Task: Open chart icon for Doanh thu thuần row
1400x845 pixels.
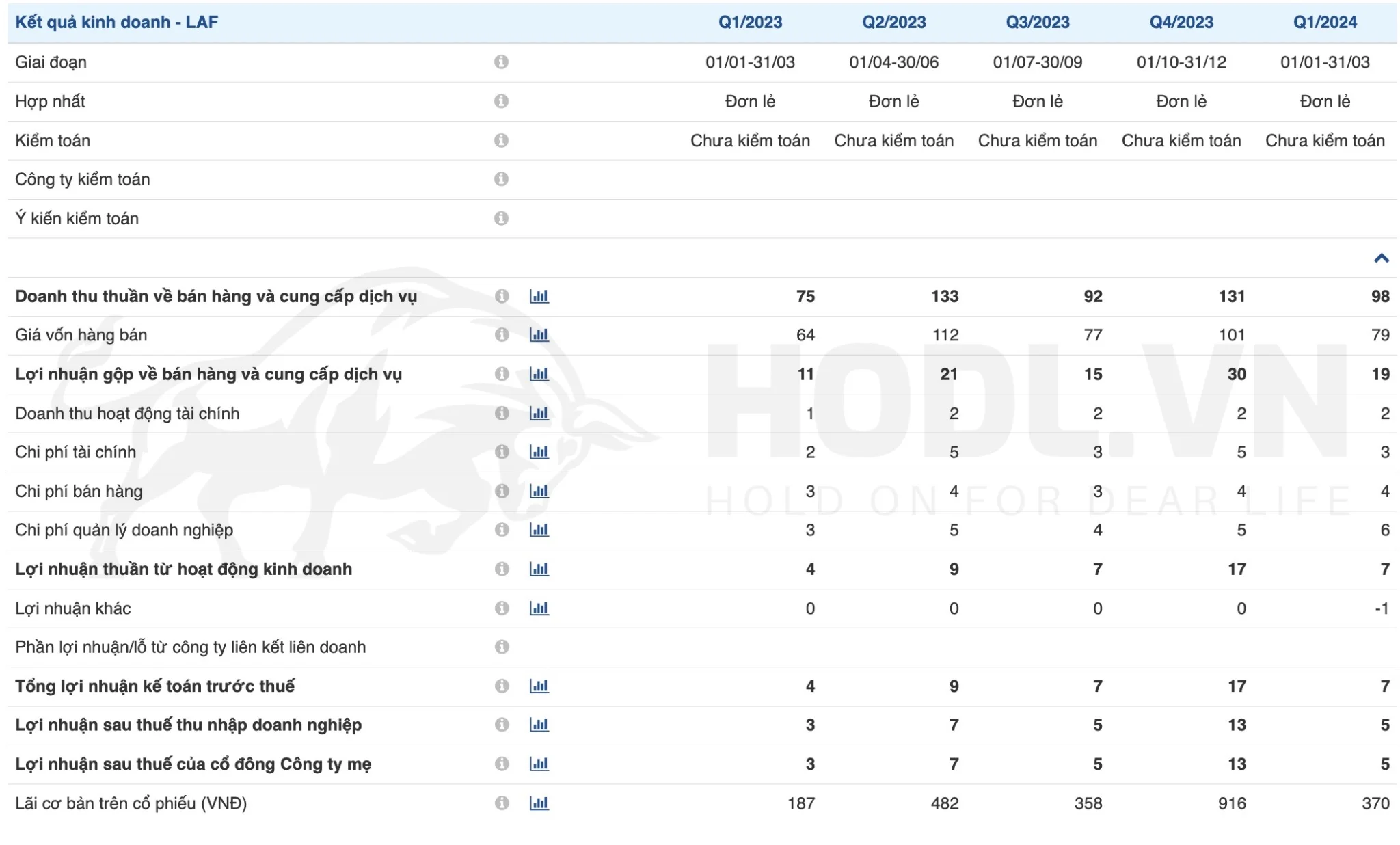Action: [539, 296]
